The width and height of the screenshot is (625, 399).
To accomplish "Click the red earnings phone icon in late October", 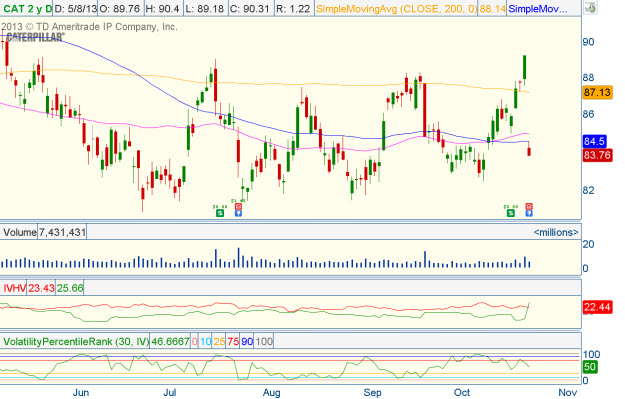I will pos(529,206).
